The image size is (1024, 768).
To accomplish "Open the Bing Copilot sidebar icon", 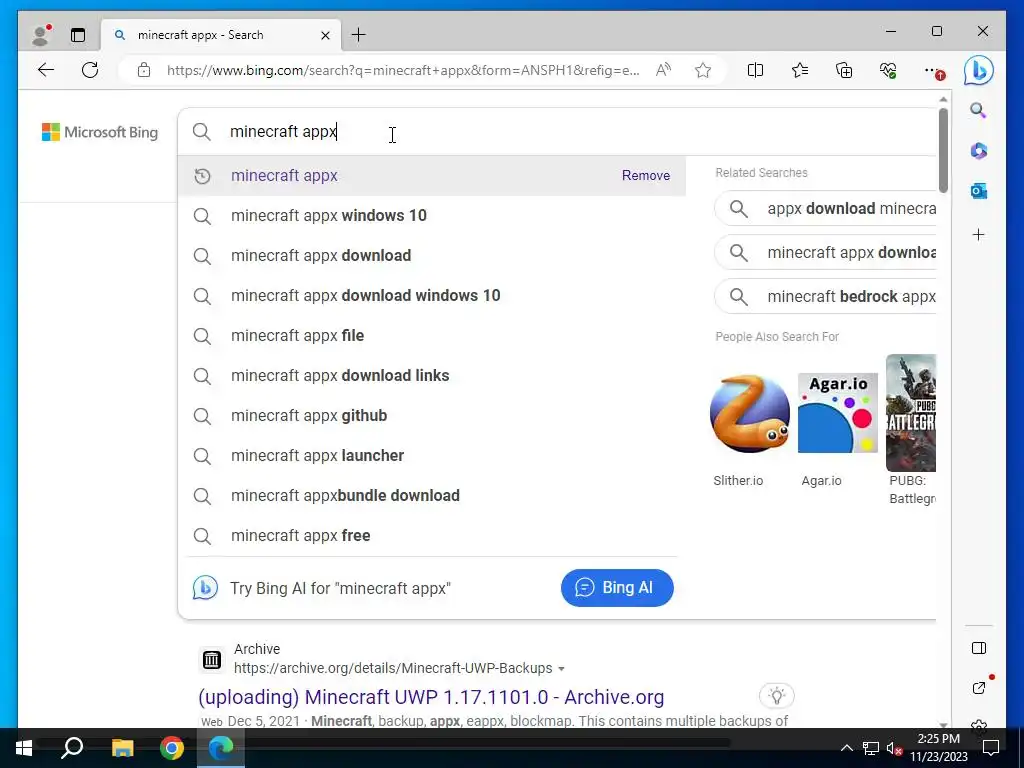I will [x=978, y=70].
